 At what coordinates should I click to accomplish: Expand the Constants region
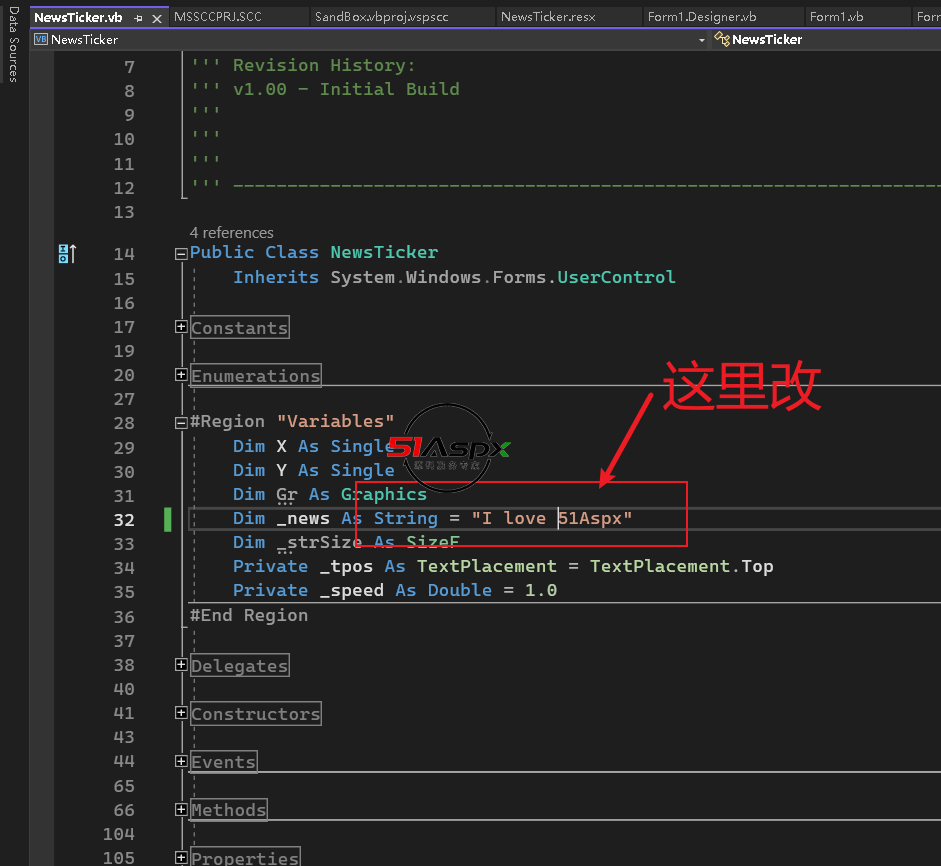coord(181,327)
